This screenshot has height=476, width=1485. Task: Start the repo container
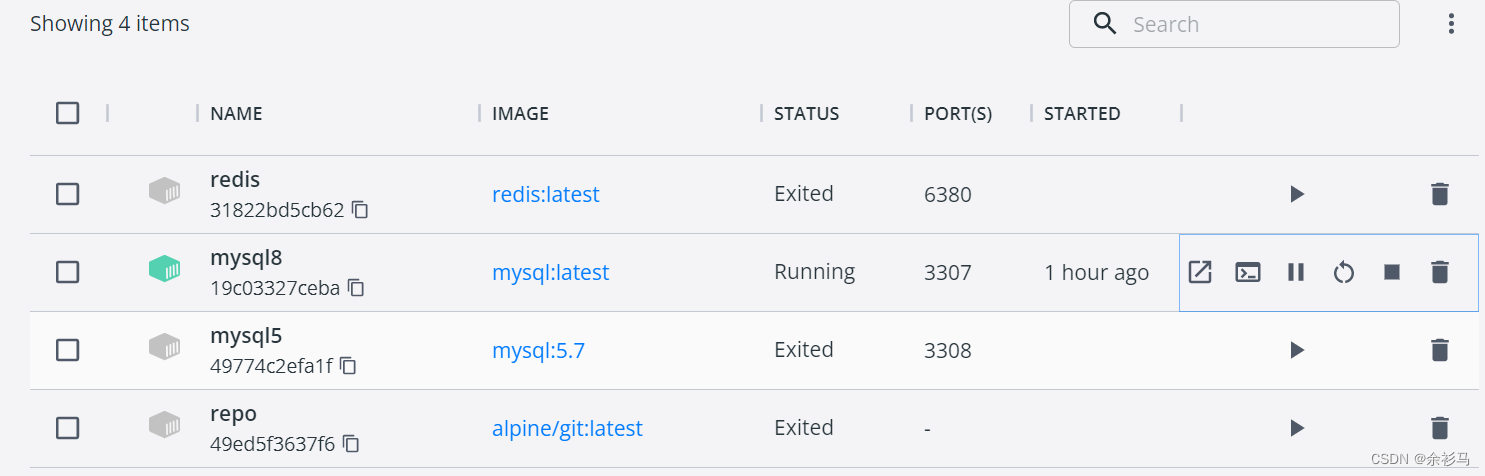tap(1297, 428)
